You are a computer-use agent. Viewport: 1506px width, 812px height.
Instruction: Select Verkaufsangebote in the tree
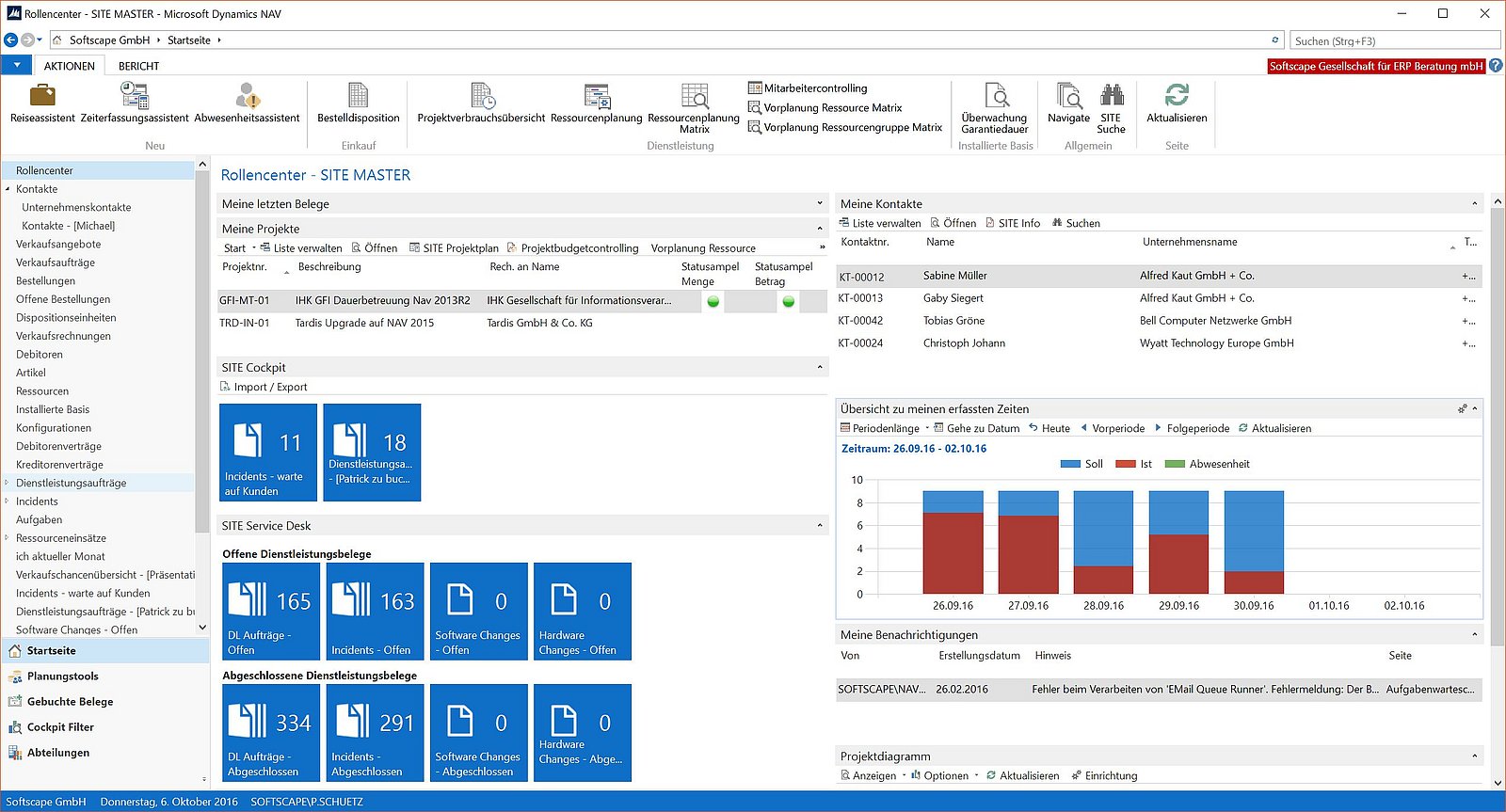(x=58, y=244)
